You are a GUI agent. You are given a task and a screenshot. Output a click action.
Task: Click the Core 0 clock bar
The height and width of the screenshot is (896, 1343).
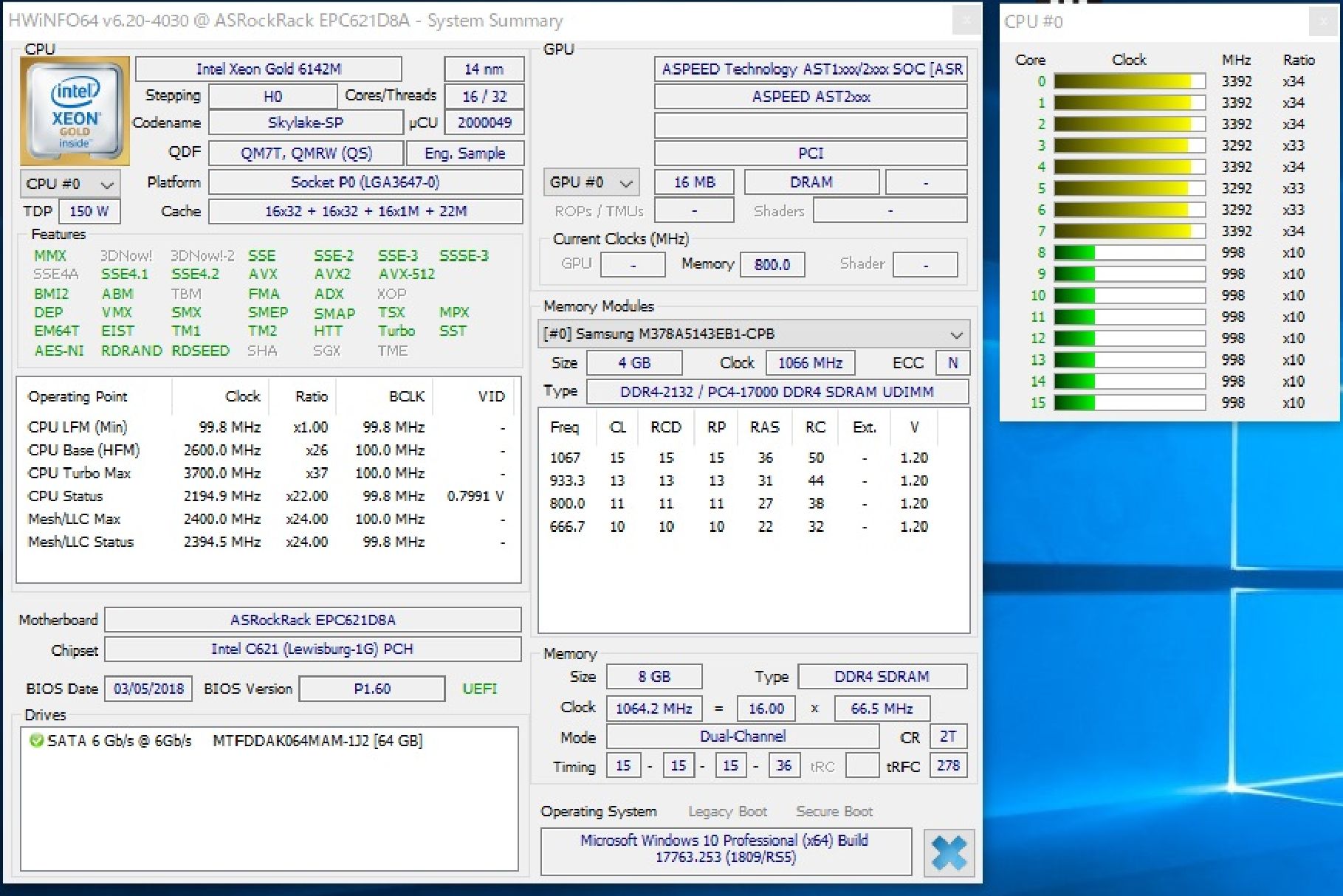pos(1130,81)
